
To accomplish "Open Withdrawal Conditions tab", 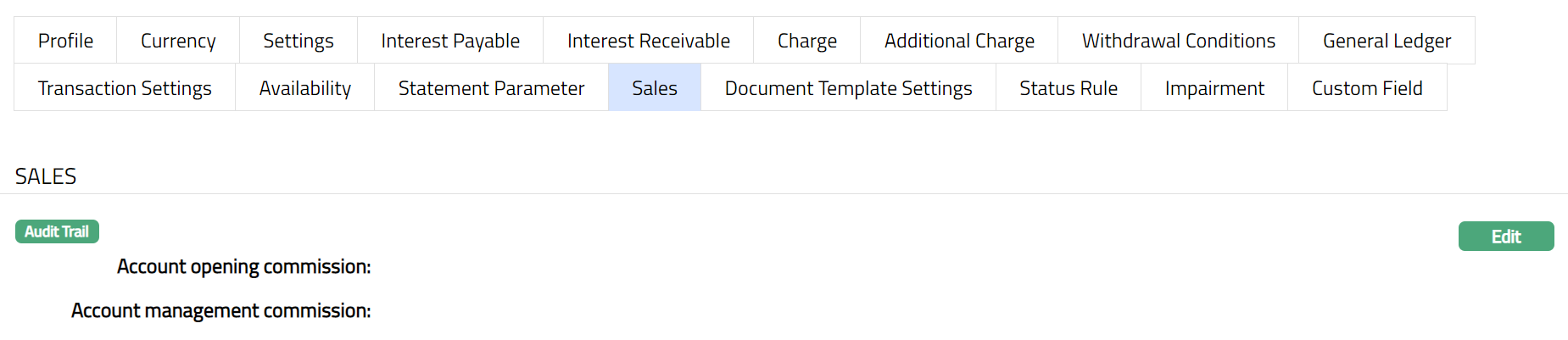I will [1179, 41].
